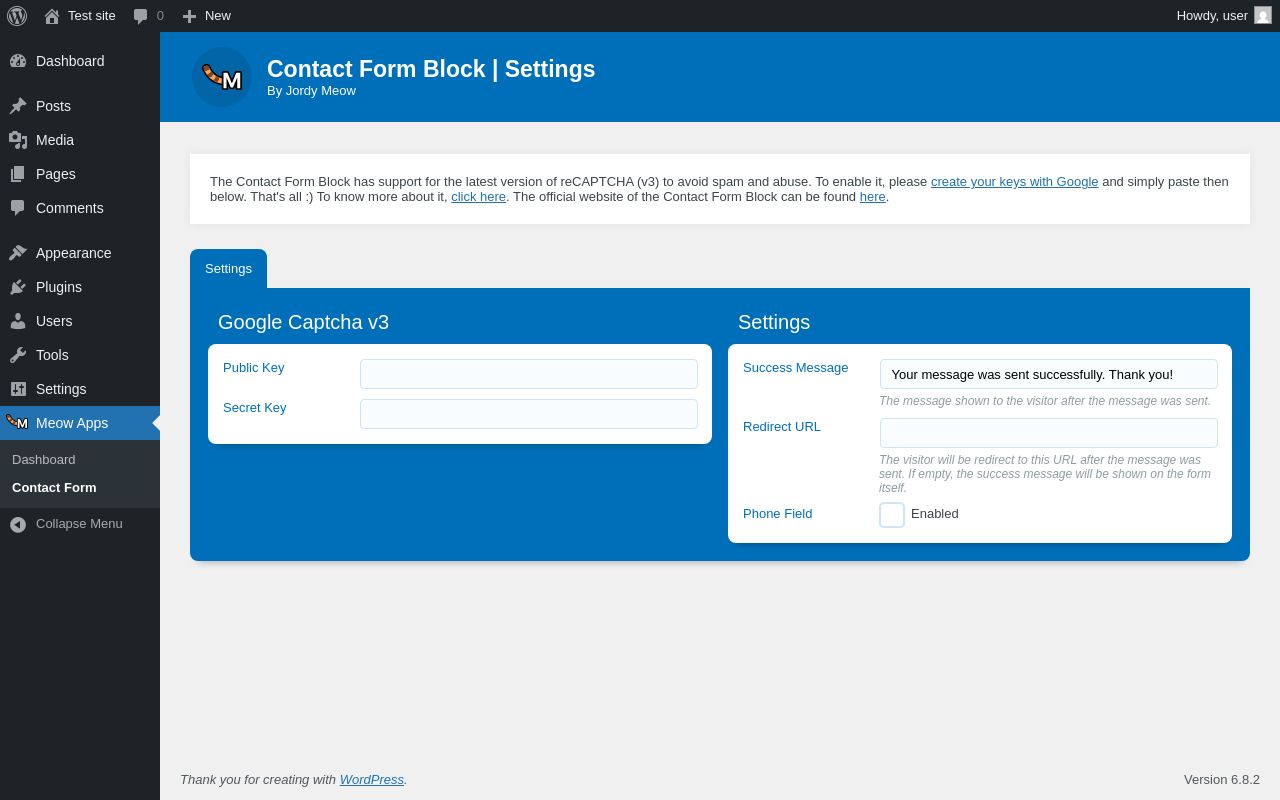
Task: Follow the create your keys with Google link
Action: click(1014, 182)
